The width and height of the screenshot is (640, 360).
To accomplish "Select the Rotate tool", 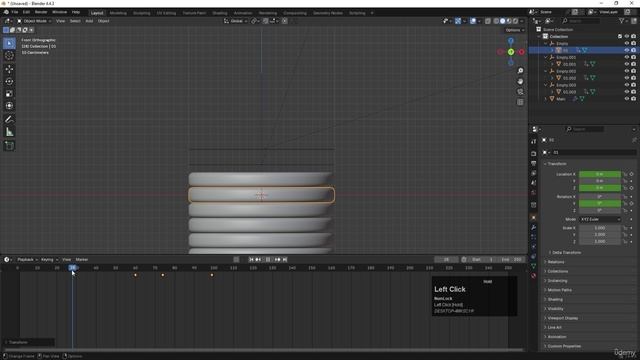I will (9, 81).
